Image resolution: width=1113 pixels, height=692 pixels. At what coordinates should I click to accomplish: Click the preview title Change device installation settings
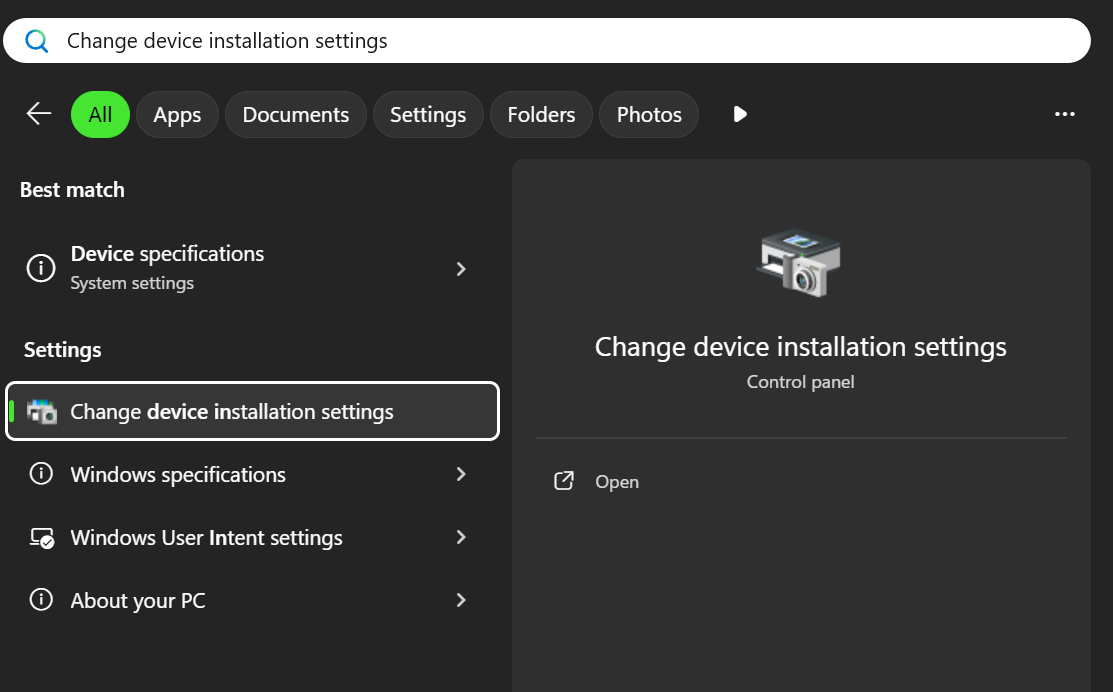[801, 347]
